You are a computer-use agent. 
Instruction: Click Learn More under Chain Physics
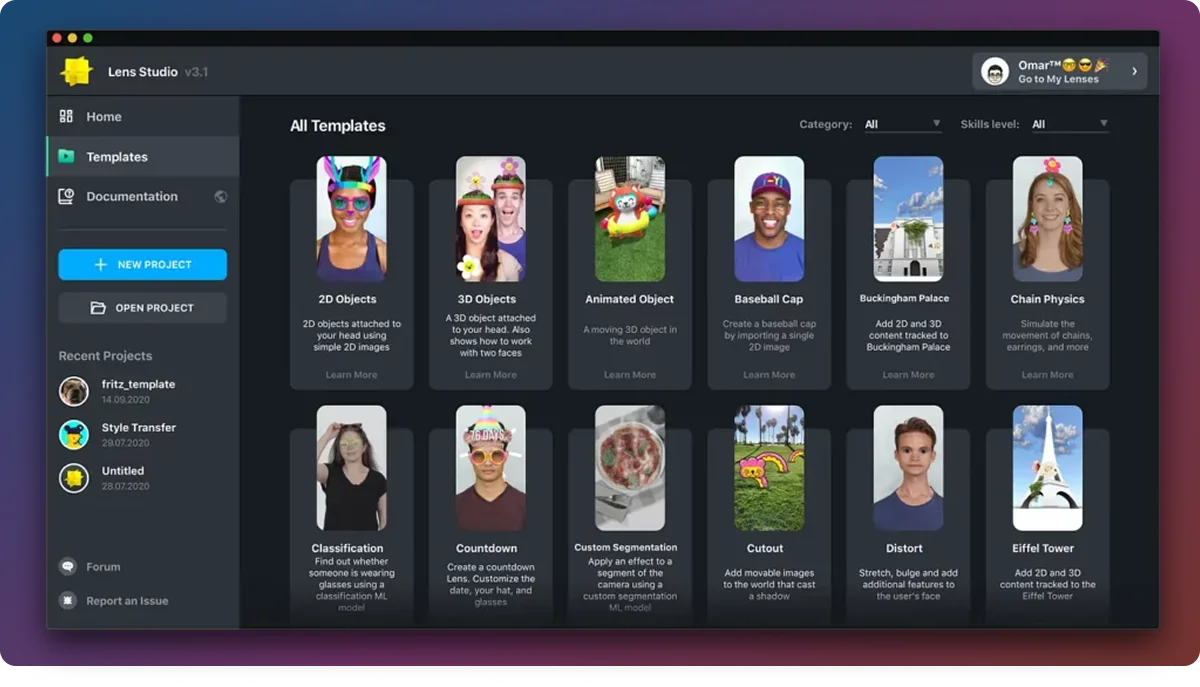tap(1047, 375)
